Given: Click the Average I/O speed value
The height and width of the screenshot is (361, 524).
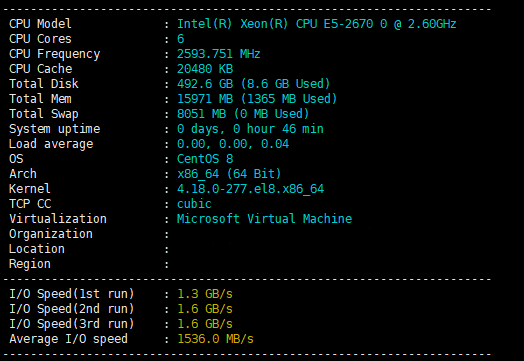Looking at the screenshot, I should point(215,339).
